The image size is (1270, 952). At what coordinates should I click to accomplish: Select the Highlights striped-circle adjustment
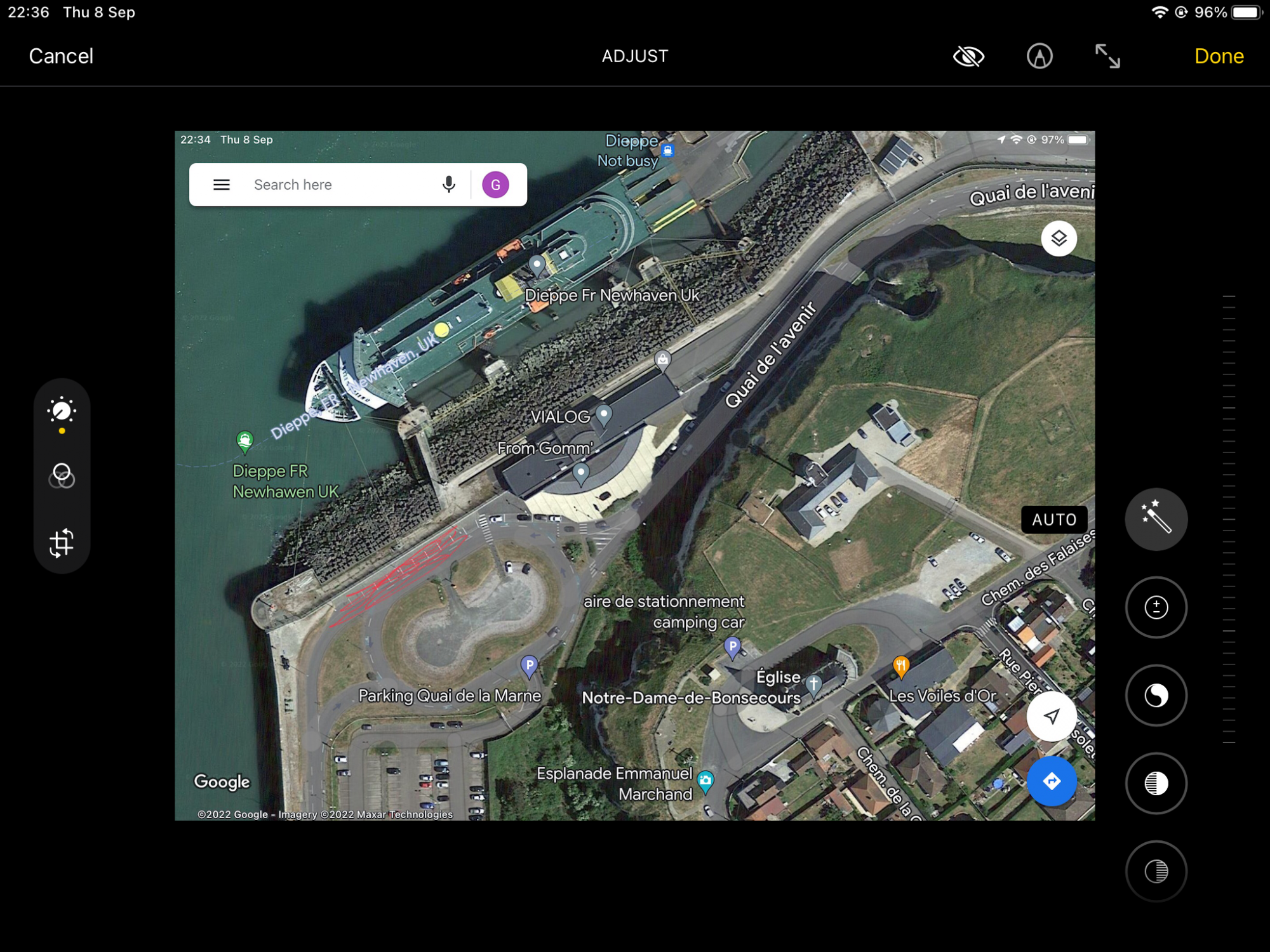(1156, 783)
